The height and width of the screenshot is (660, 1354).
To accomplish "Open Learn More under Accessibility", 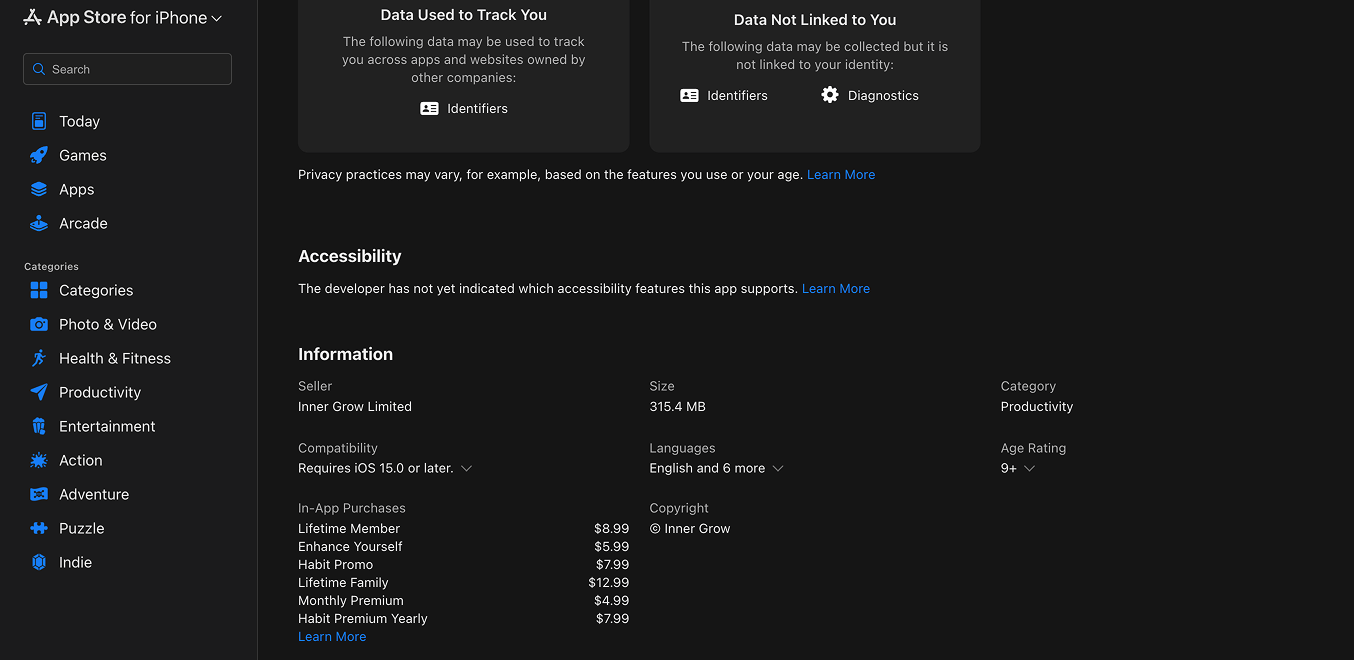I will tap(835, 288).
